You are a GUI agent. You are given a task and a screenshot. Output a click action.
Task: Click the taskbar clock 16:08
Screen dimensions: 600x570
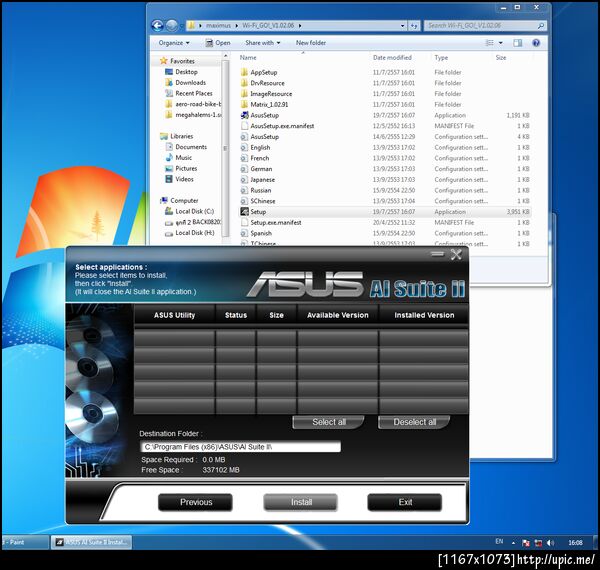575,542
